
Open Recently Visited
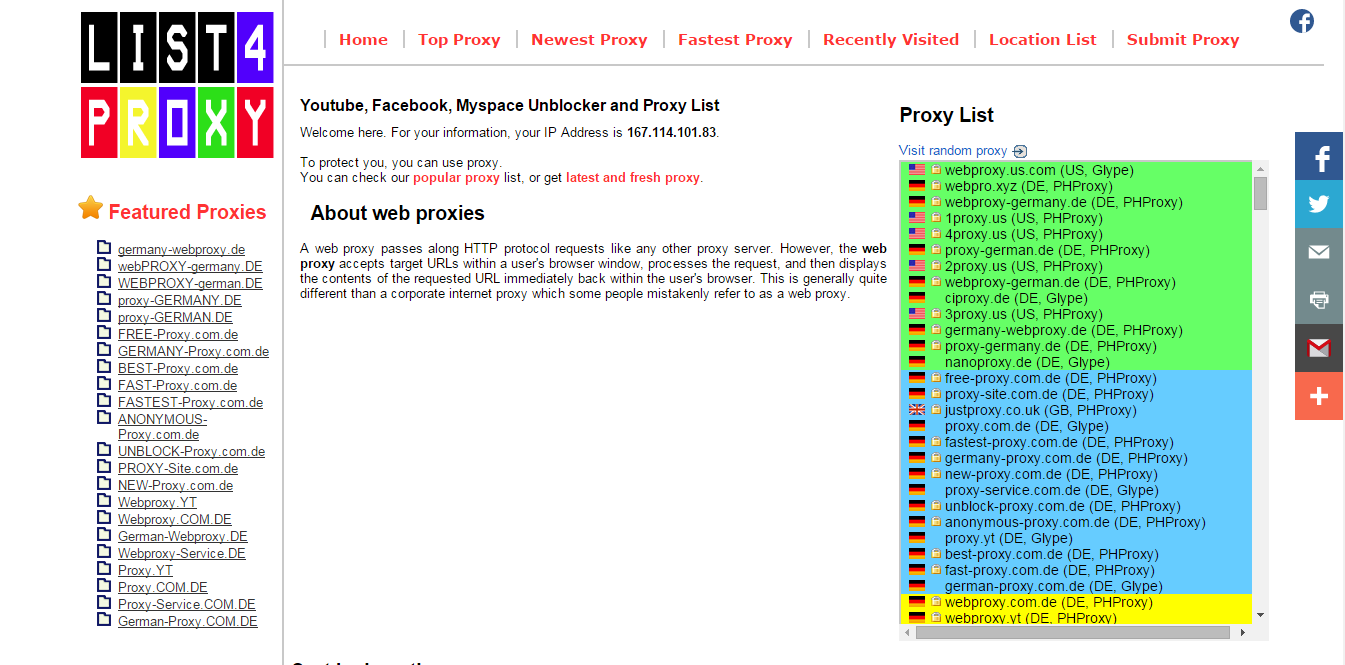click(x=891, y=40)
